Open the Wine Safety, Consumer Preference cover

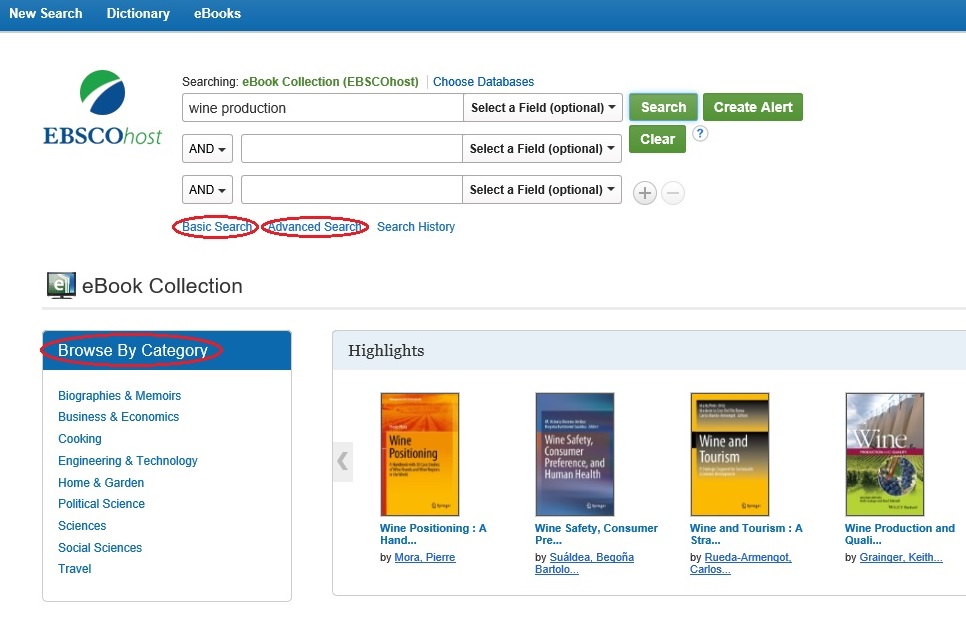pyautogui.click(x=575, y=455)
